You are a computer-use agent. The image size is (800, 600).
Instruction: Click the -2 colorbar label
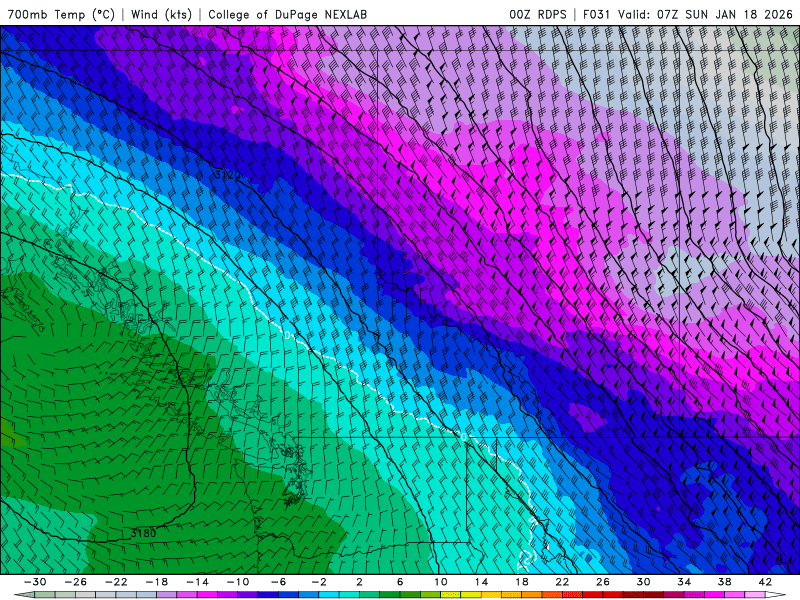coord(319,582)
